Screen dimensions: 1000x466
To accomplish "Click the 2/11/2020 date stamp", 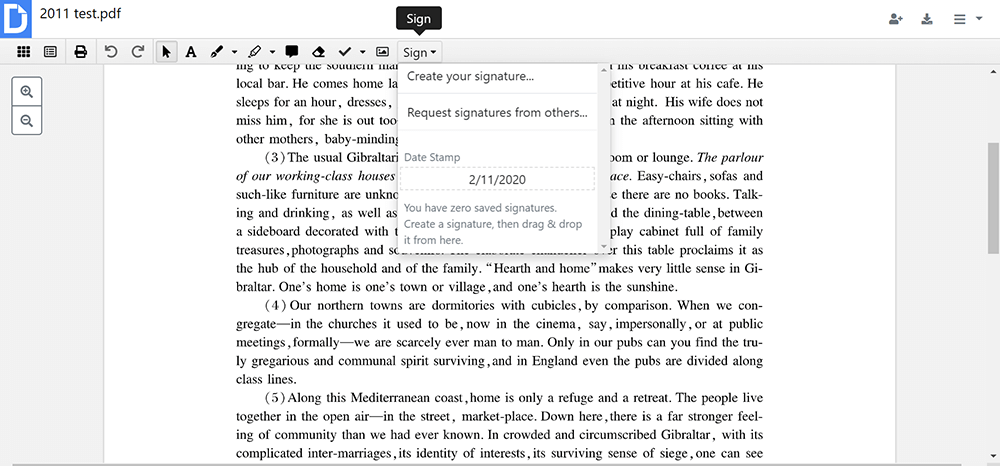I will point(497,180).
